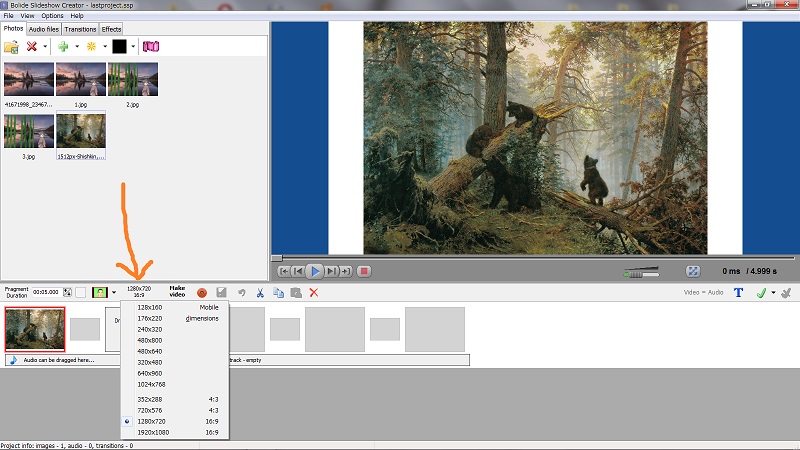The height and width of the screenshot is (450, 800).
Task: Jump to the start of the slideshow preview
Action: point(284,271)
